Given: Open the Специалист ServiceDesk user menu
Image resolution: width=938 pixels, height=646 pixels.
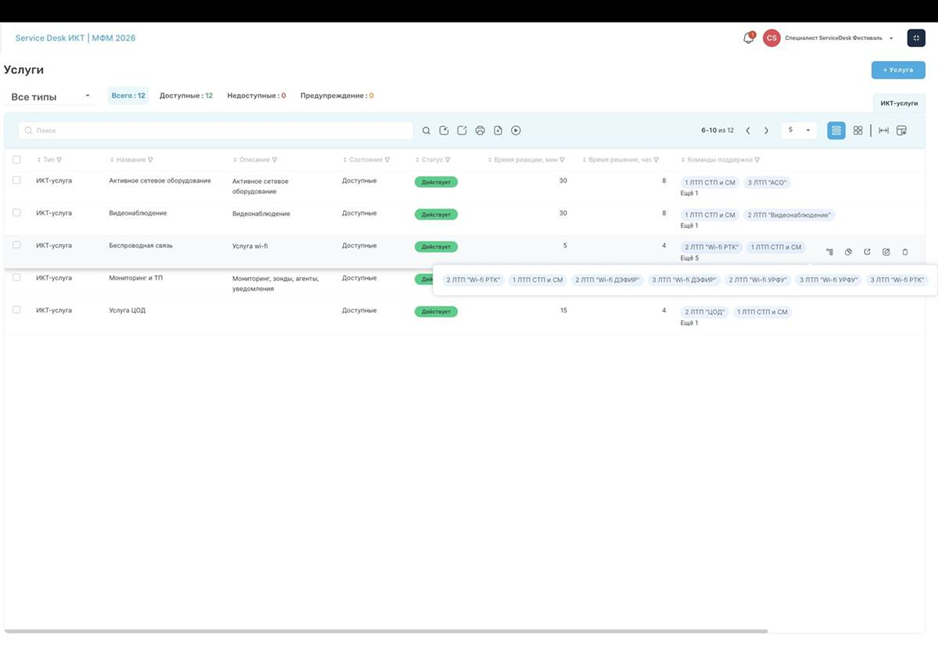Looking at the screenshot, I should (x=839, y=38).
